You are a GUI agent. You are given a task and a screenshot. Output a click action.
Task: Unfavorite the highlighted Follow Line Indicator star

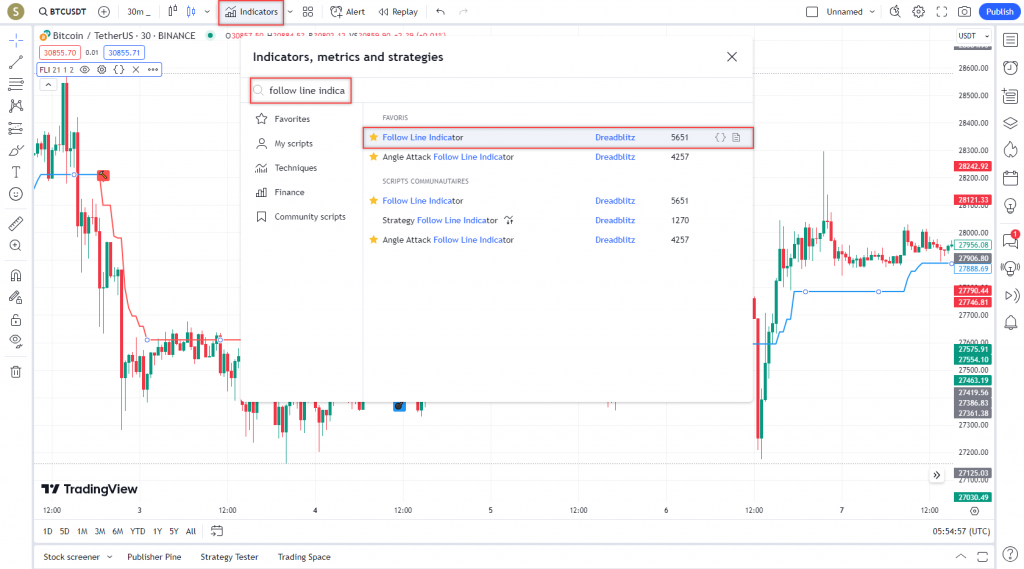pos(374,137)
